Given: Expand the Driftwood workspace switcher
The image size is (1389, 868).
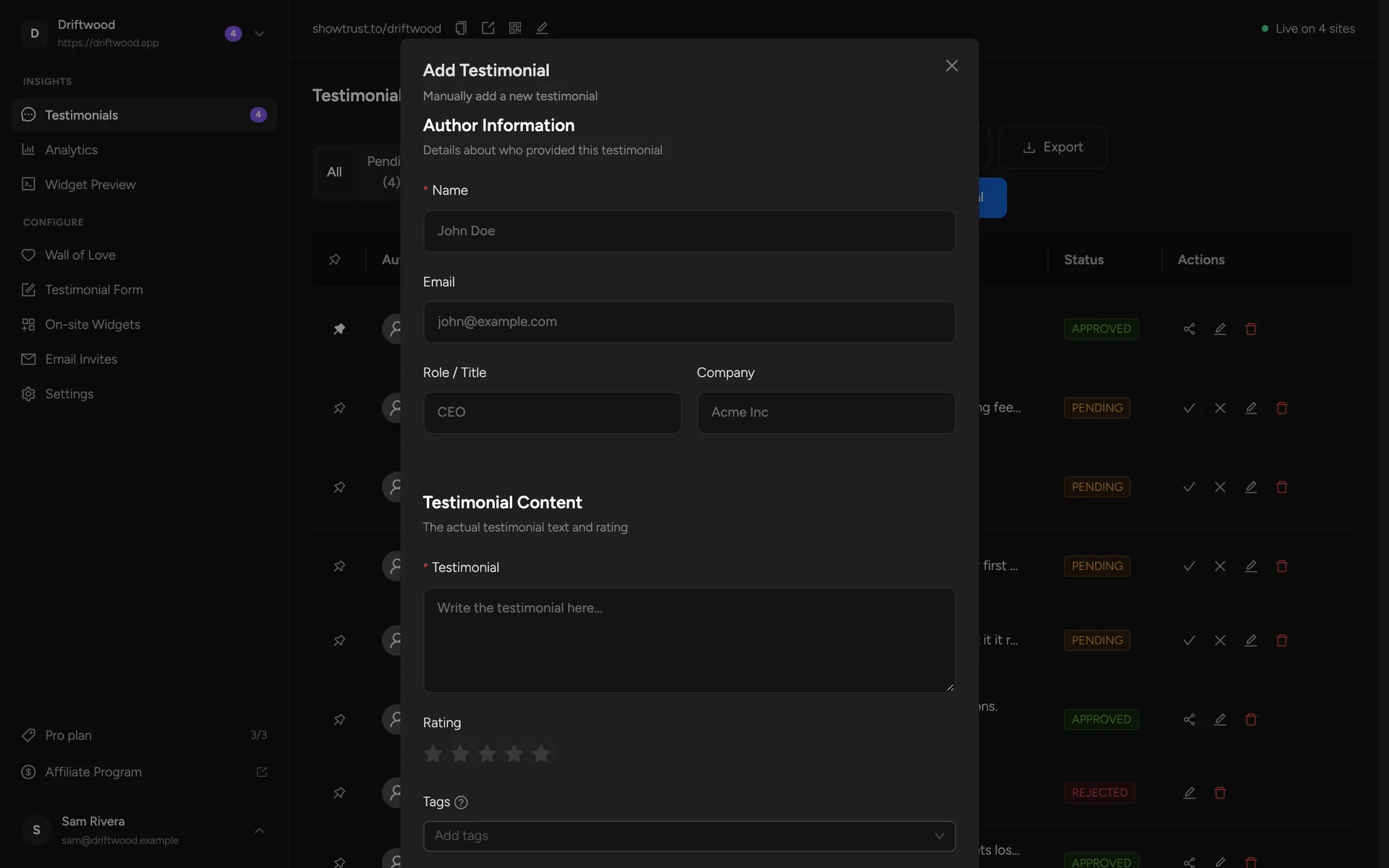Looking at the screenshot, I should coord(259,34).
